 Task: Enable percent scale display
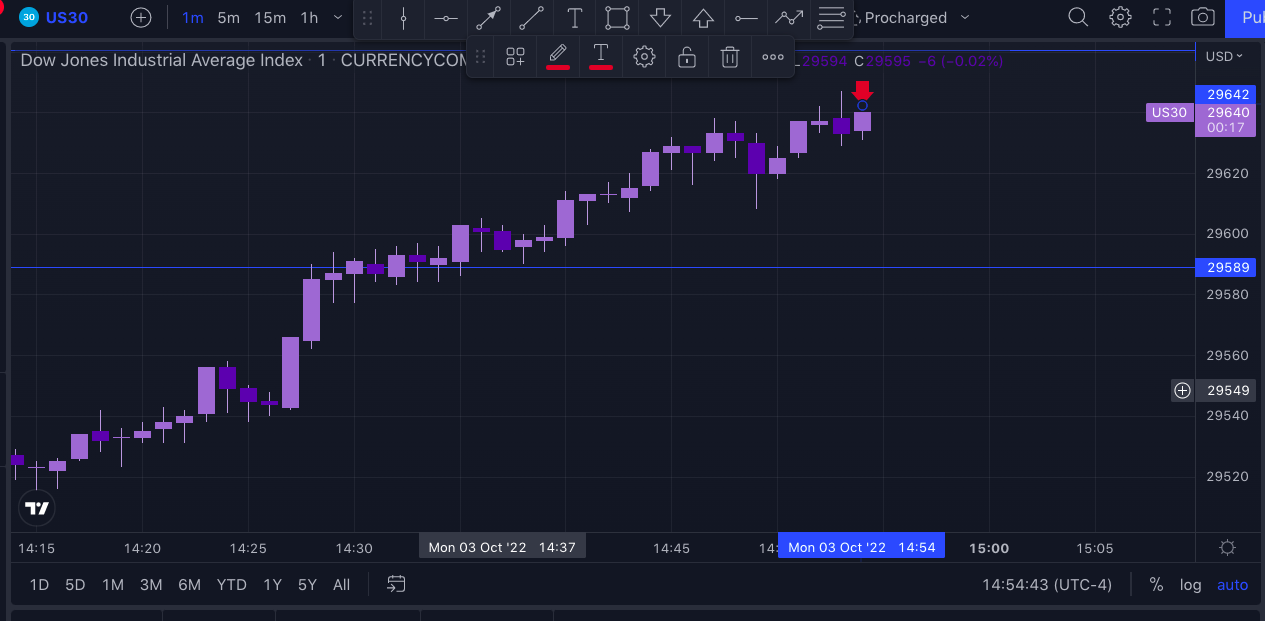[1155, 584]
